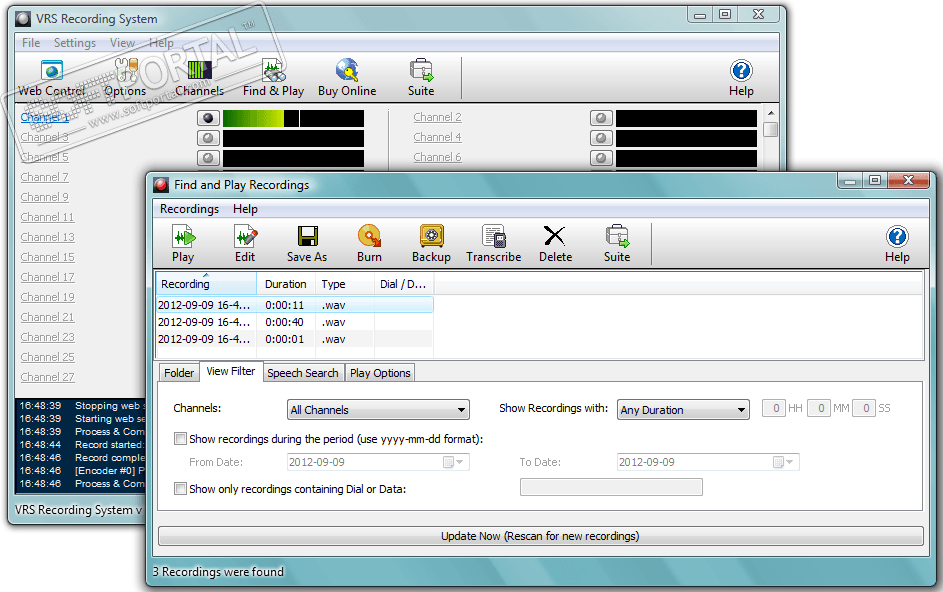The width and height of the screenshot is (943, 592).
Task: Click the Delete X icon
Action: pos(554,236)
